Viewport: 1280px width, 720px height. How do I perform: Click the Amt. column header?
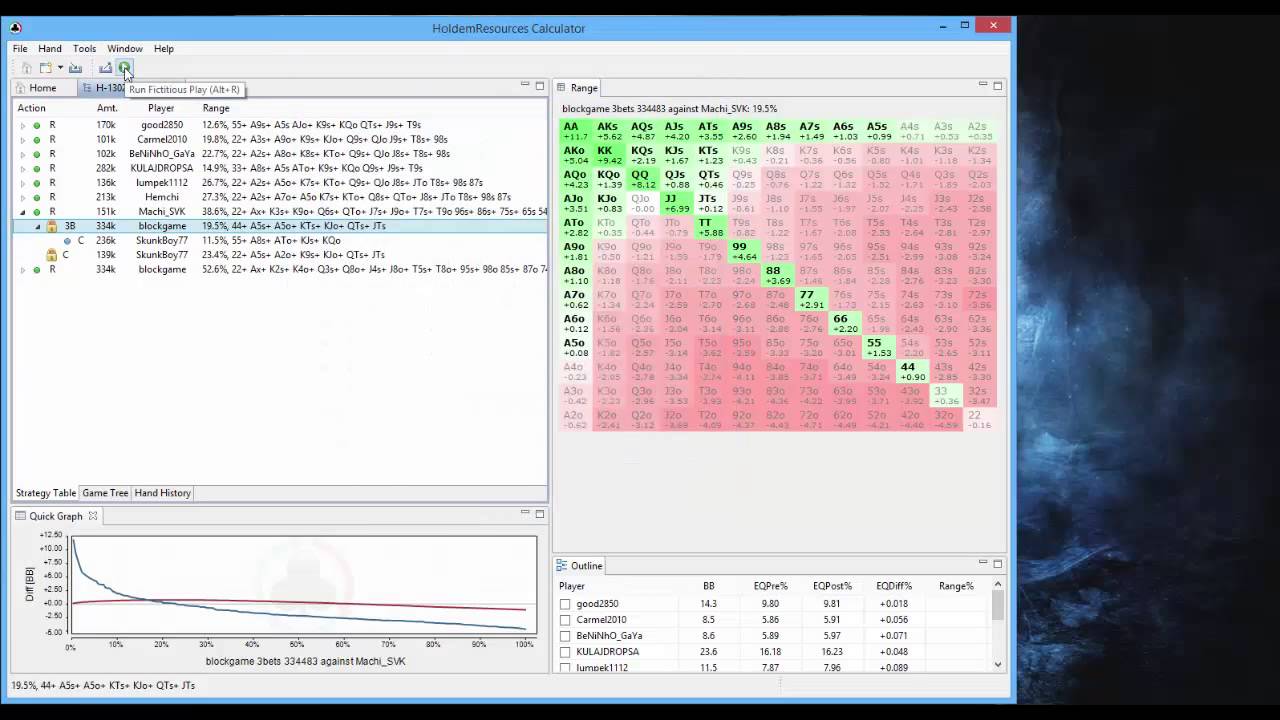107,108
